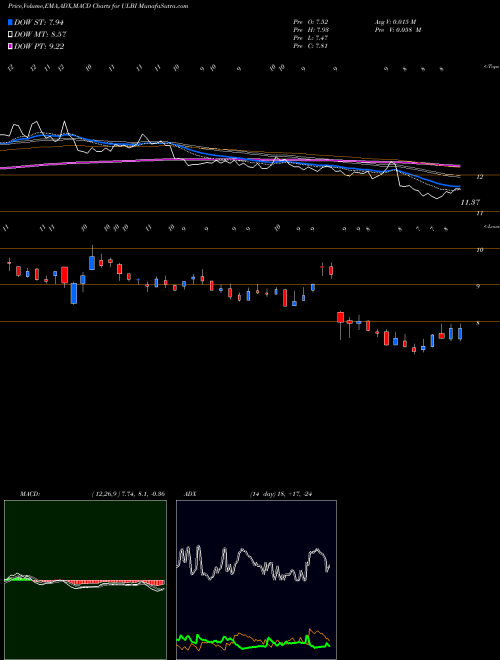
Task: Click the 8 price axis label
Action: (x=478, y=323)
